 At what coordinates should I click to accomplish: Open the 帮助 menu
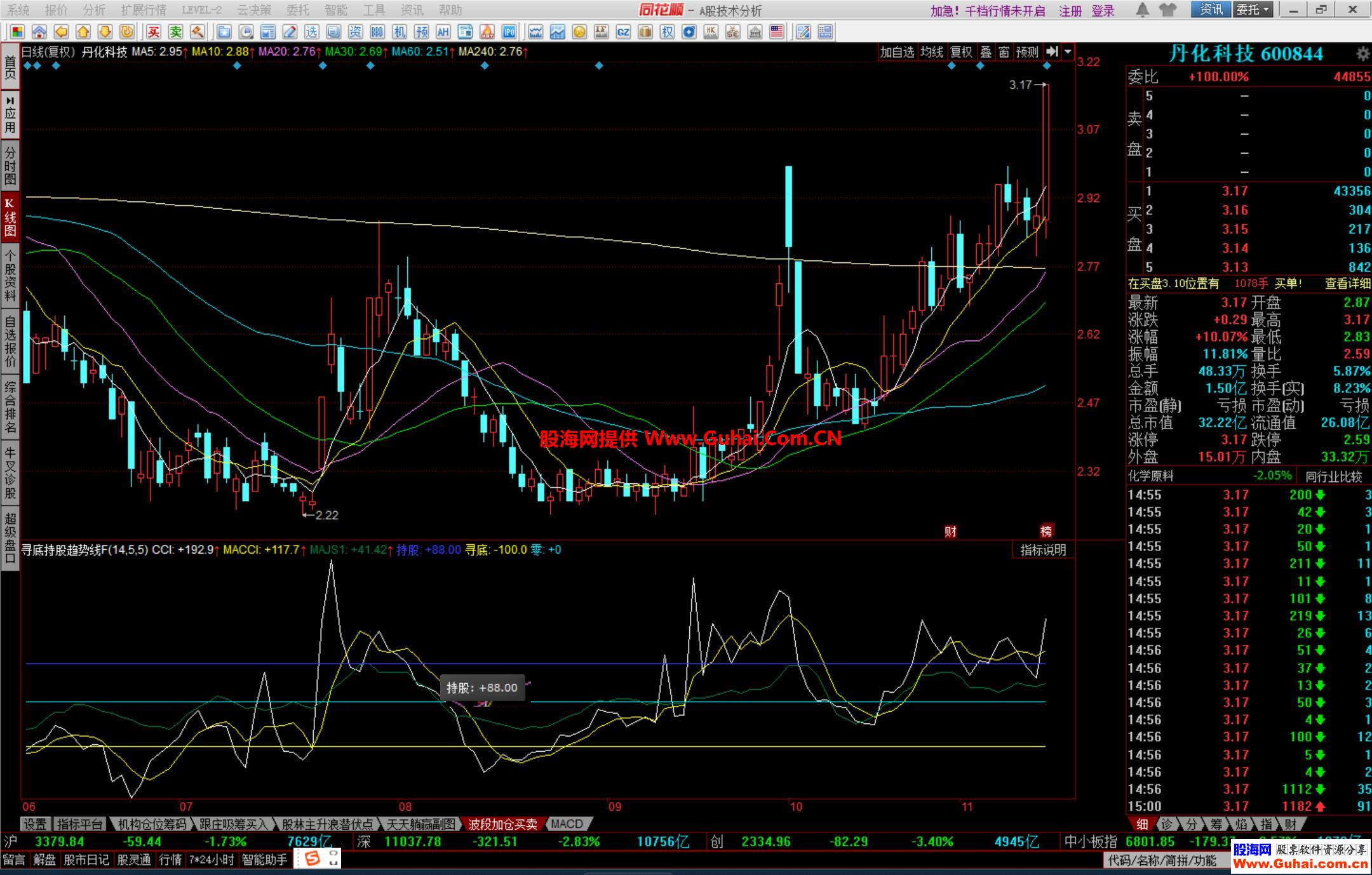click(450, 10)
